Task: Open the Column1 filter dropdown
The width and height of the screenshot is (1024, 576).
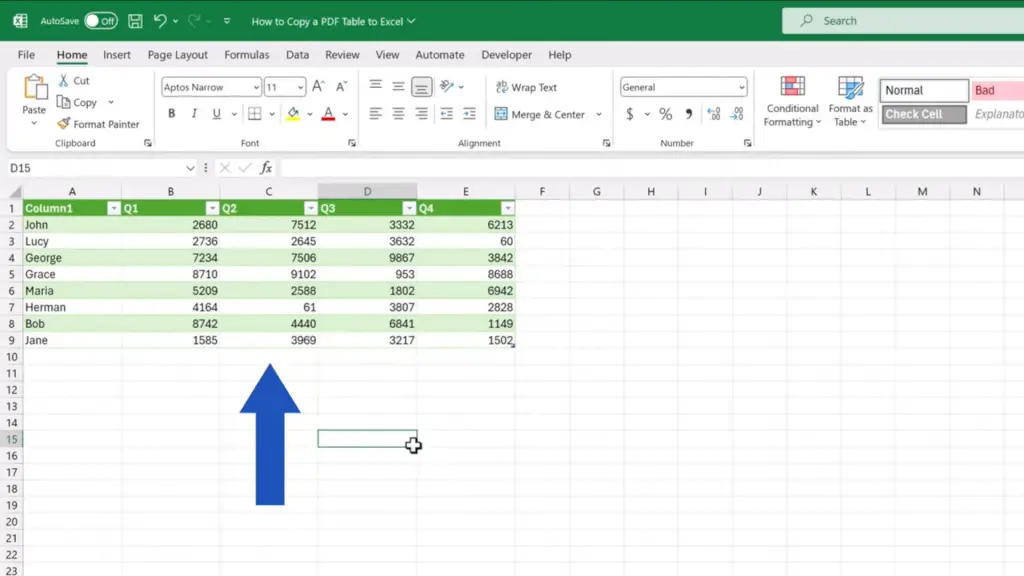Action: tap(114, 208)
